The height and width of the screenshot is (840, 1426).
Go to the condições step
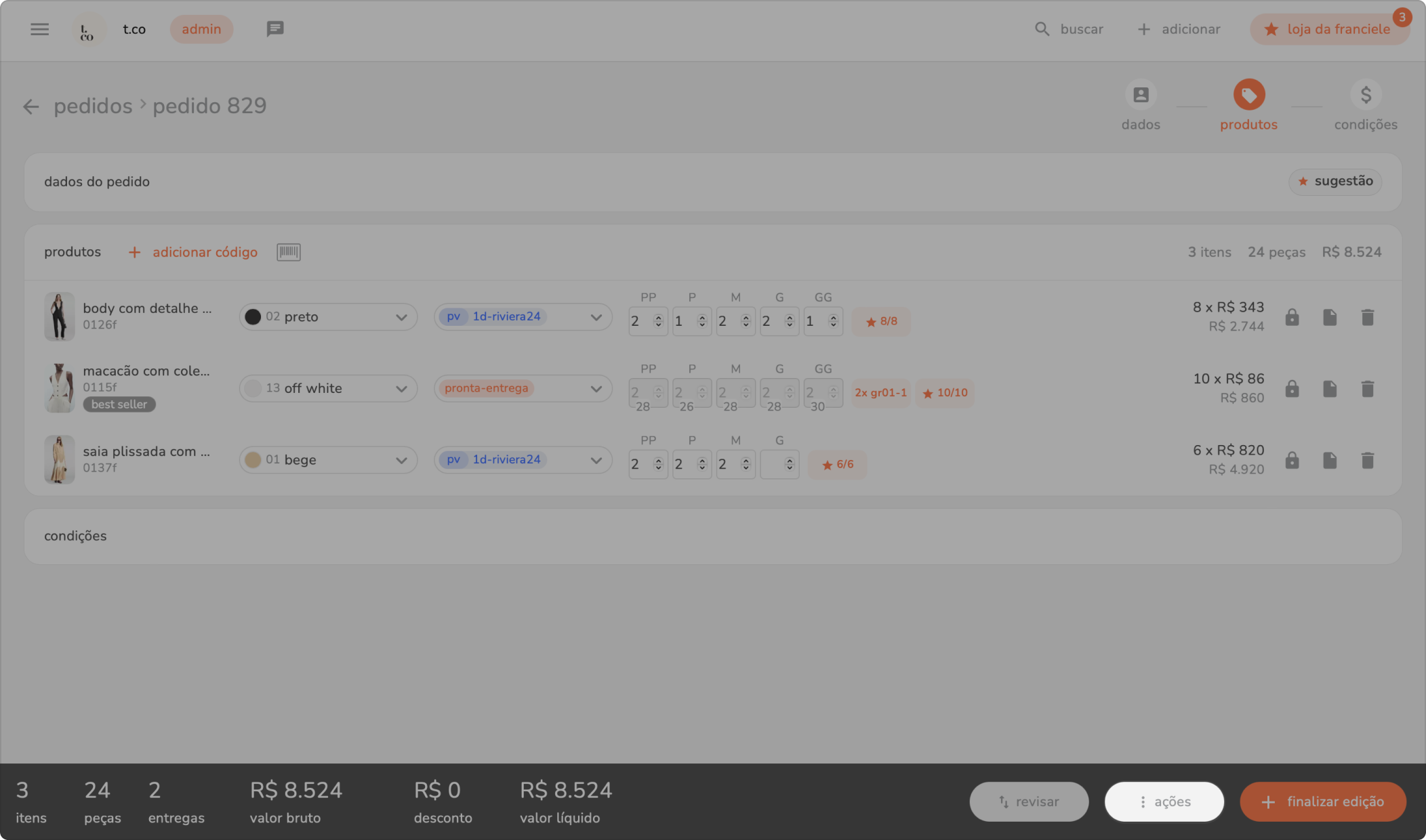(1365, 96)
